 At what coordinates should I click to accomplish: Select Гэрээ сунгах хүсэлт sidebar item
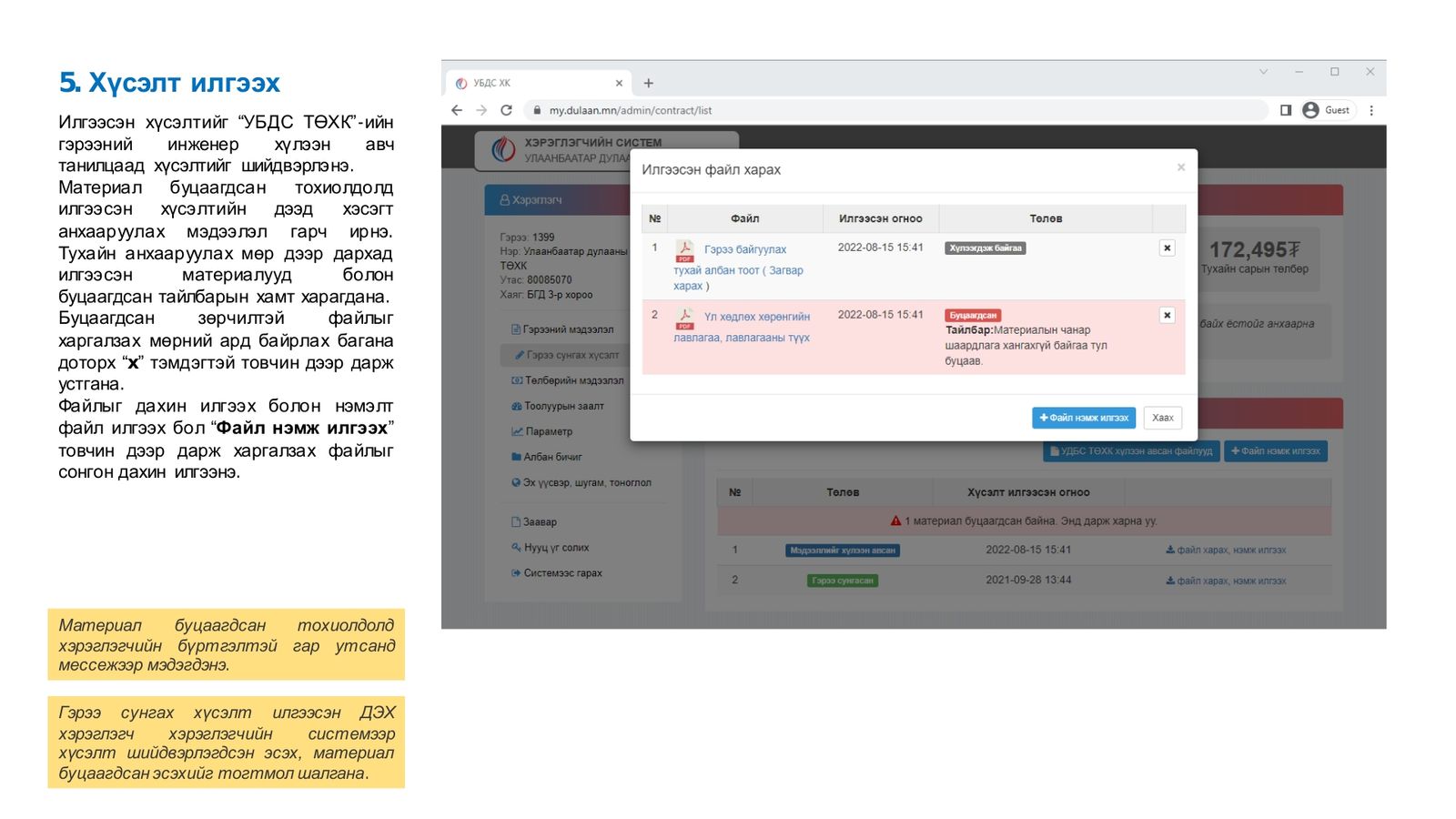coord(567,355)
